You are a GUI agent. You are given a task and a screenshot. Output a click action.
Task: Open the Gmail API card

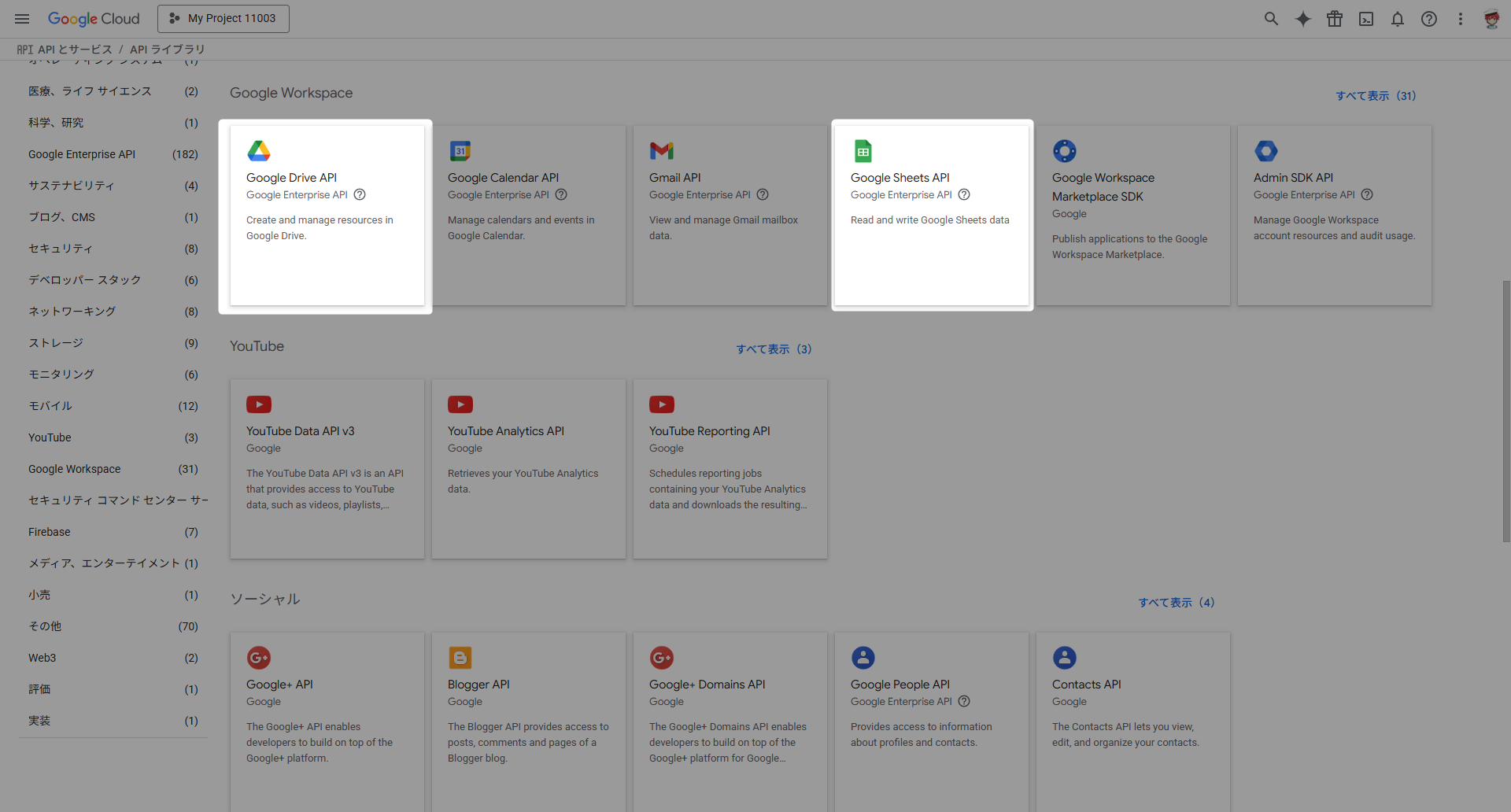tap(730, 215)
